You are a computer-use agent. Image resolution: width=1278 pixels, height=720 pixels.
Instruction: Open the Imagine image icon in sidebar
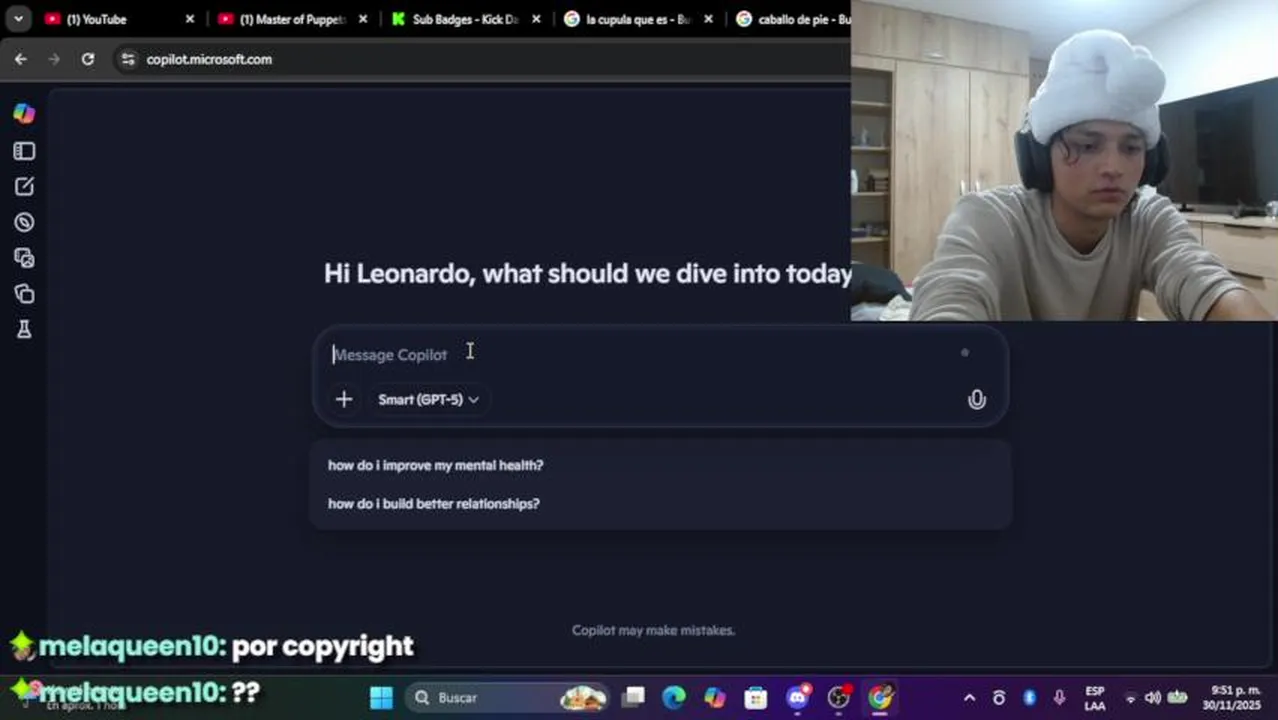point(24,258)
